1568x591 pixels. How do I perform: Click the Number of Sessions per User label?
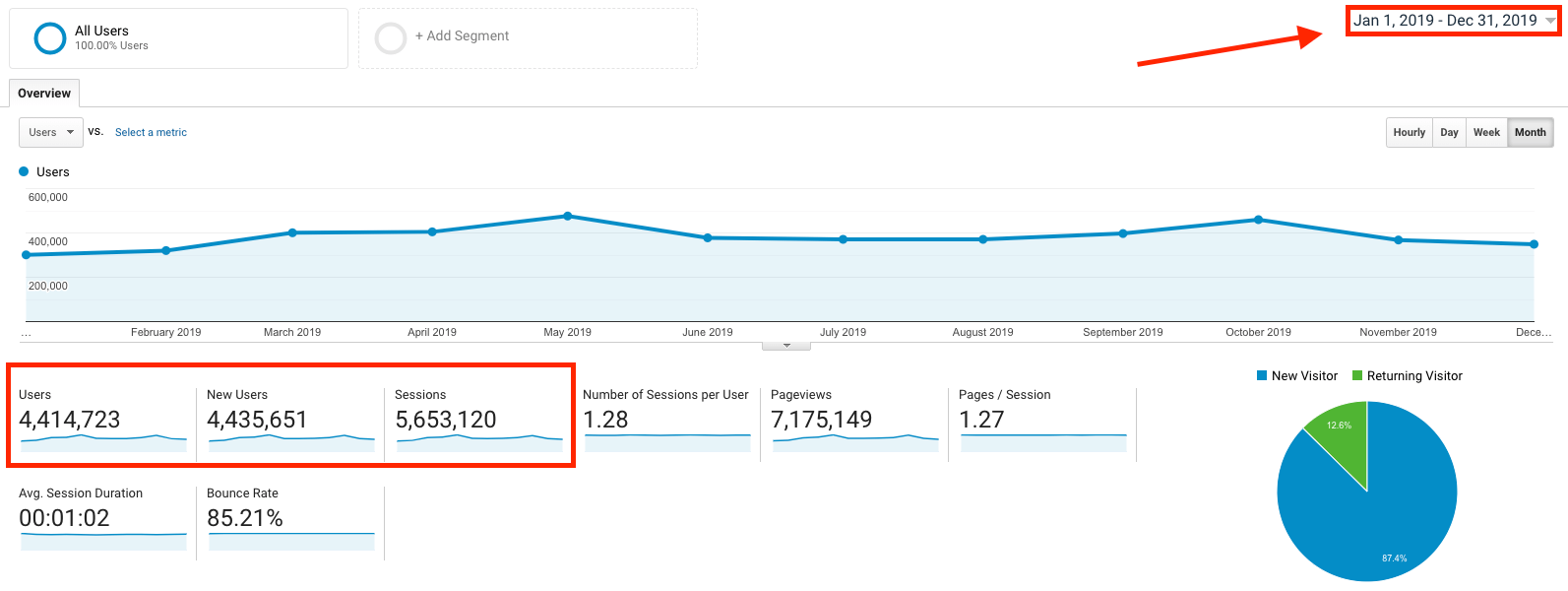665,395
